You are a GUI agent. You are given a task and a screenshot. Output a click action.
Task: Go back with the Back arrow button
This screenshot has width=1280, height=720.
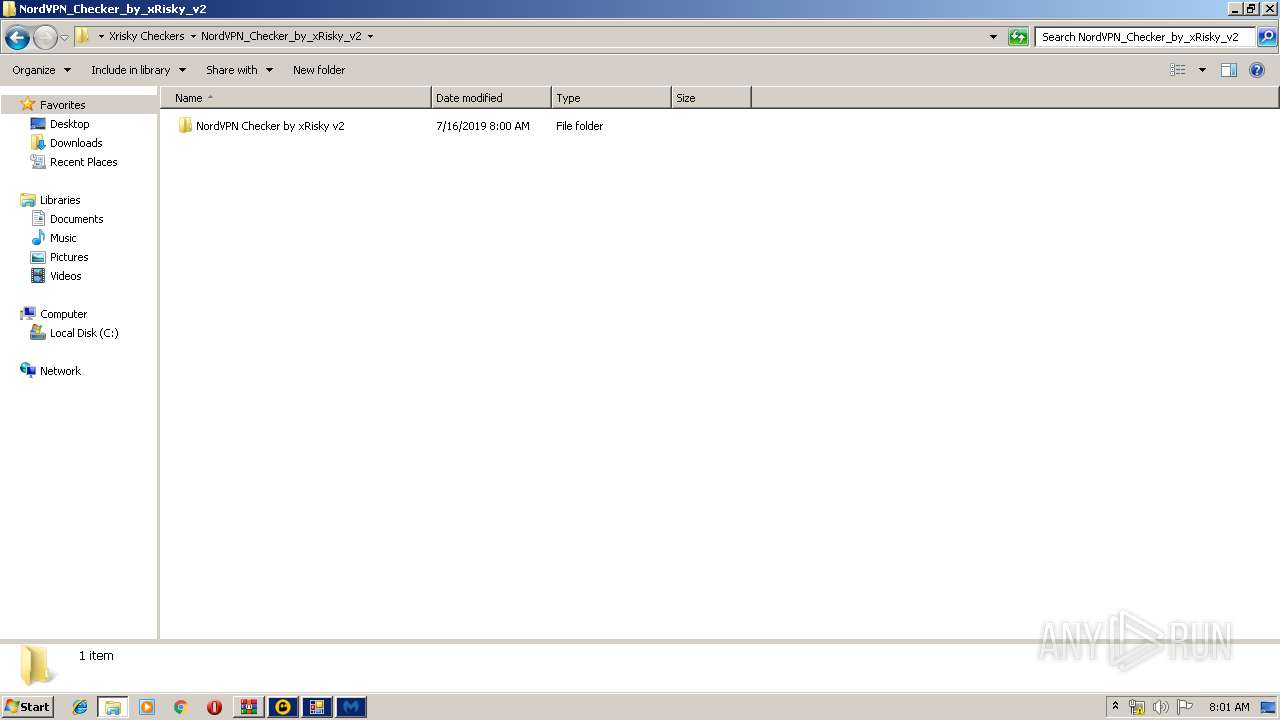tap(17, 38)
